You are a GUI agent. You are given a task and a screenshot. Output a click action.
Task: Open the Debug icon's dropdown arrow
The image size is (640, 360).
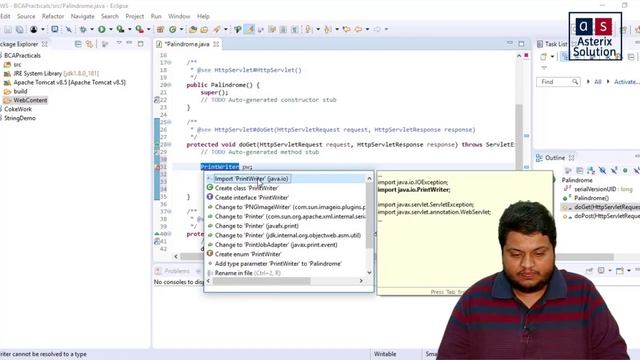click(x=91, y=29)
